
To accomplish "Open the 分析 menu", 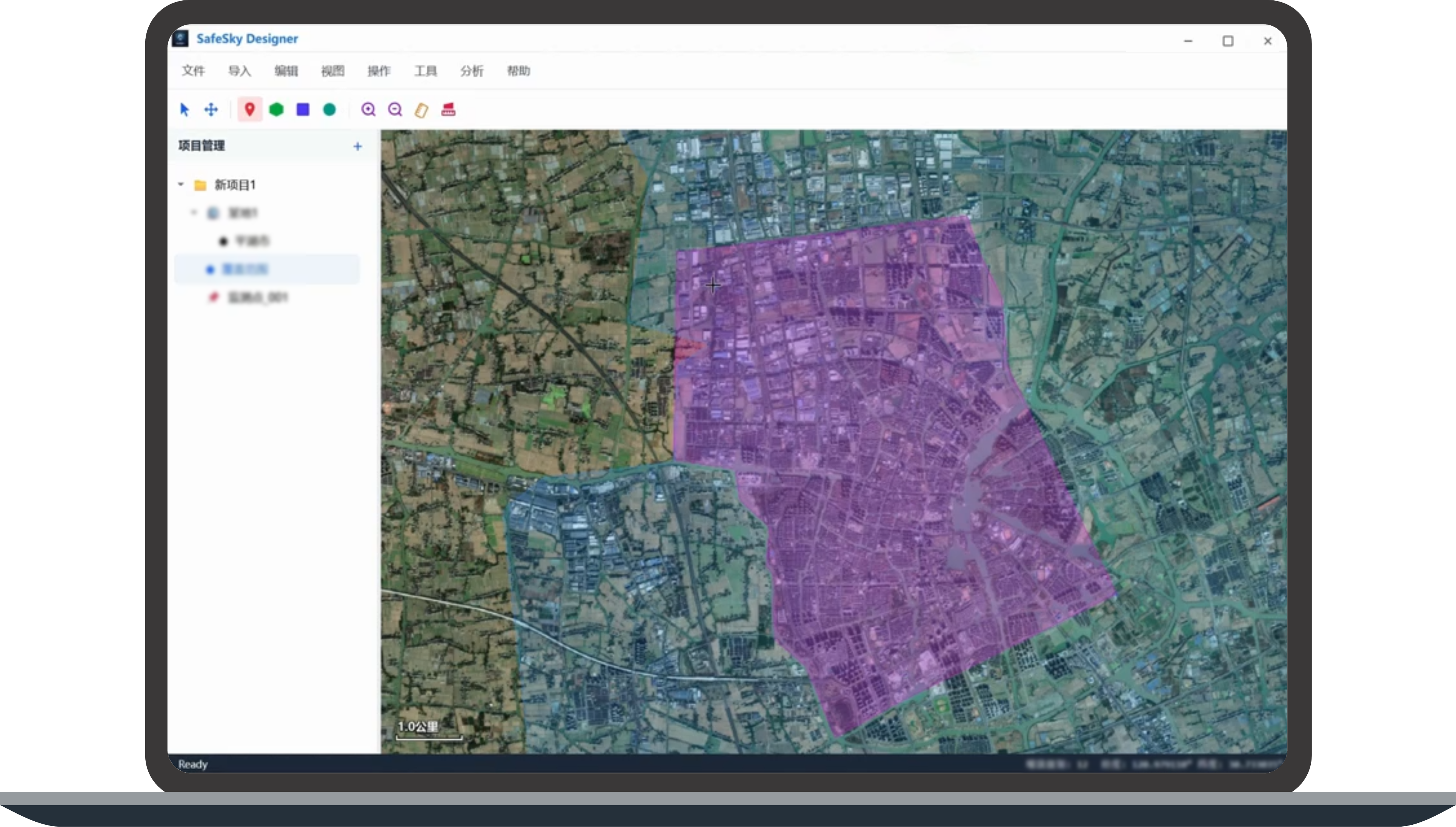I will [x=472, y=71].
